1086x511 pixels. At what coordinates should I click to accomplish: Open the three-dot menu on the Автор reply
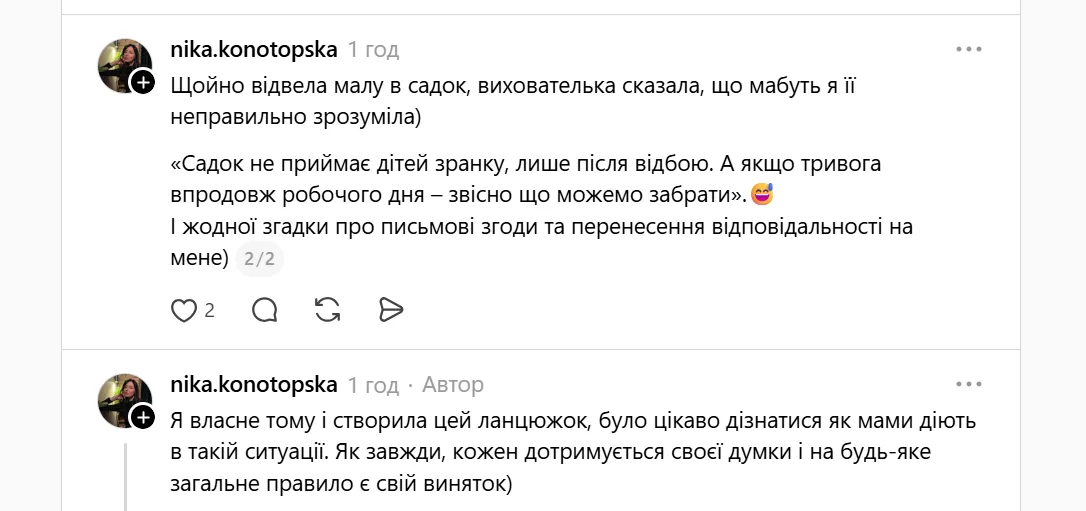point(969,384)
